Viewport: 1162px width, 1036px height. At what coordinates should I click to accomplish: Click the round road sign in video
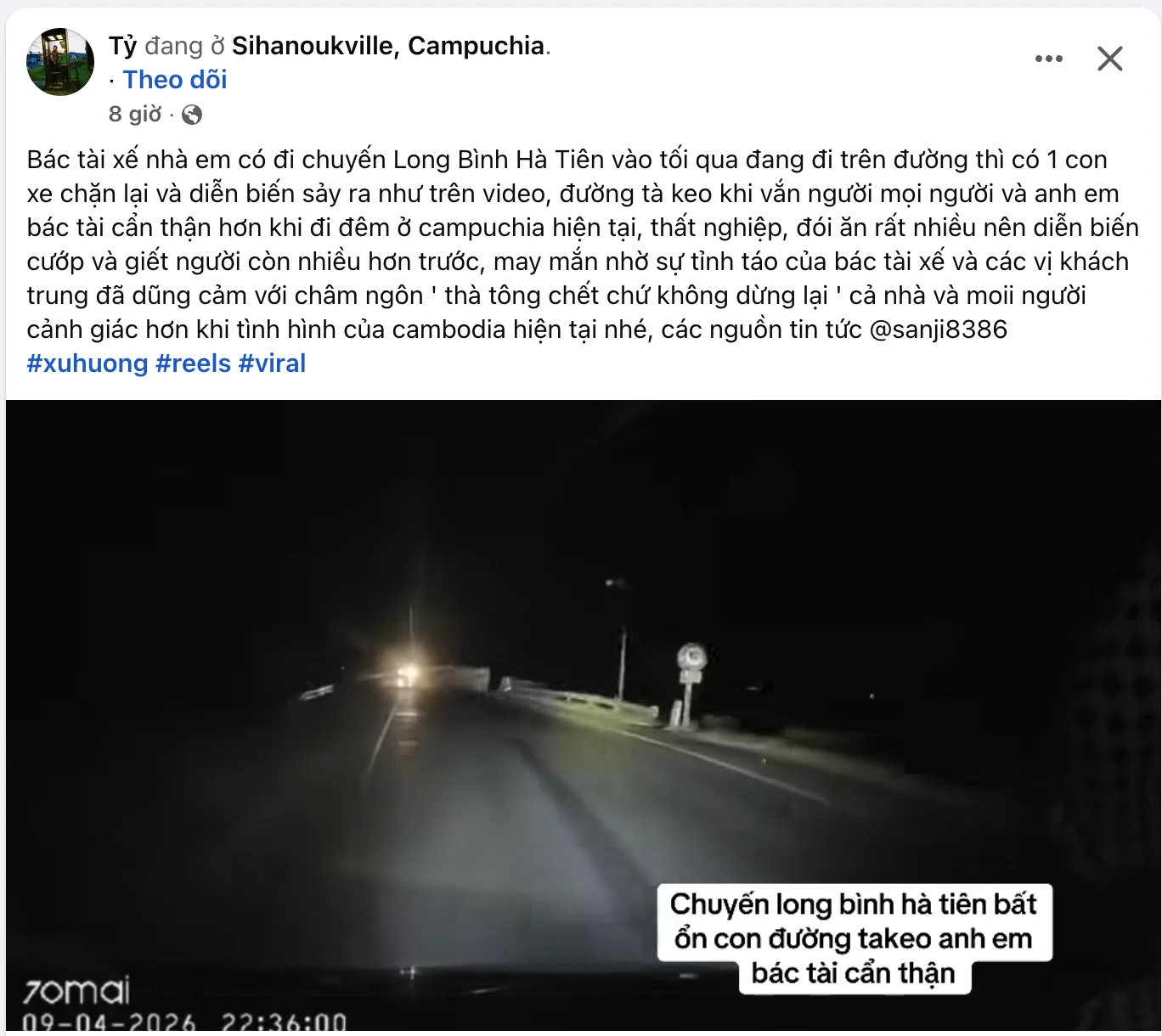(691, 658)
